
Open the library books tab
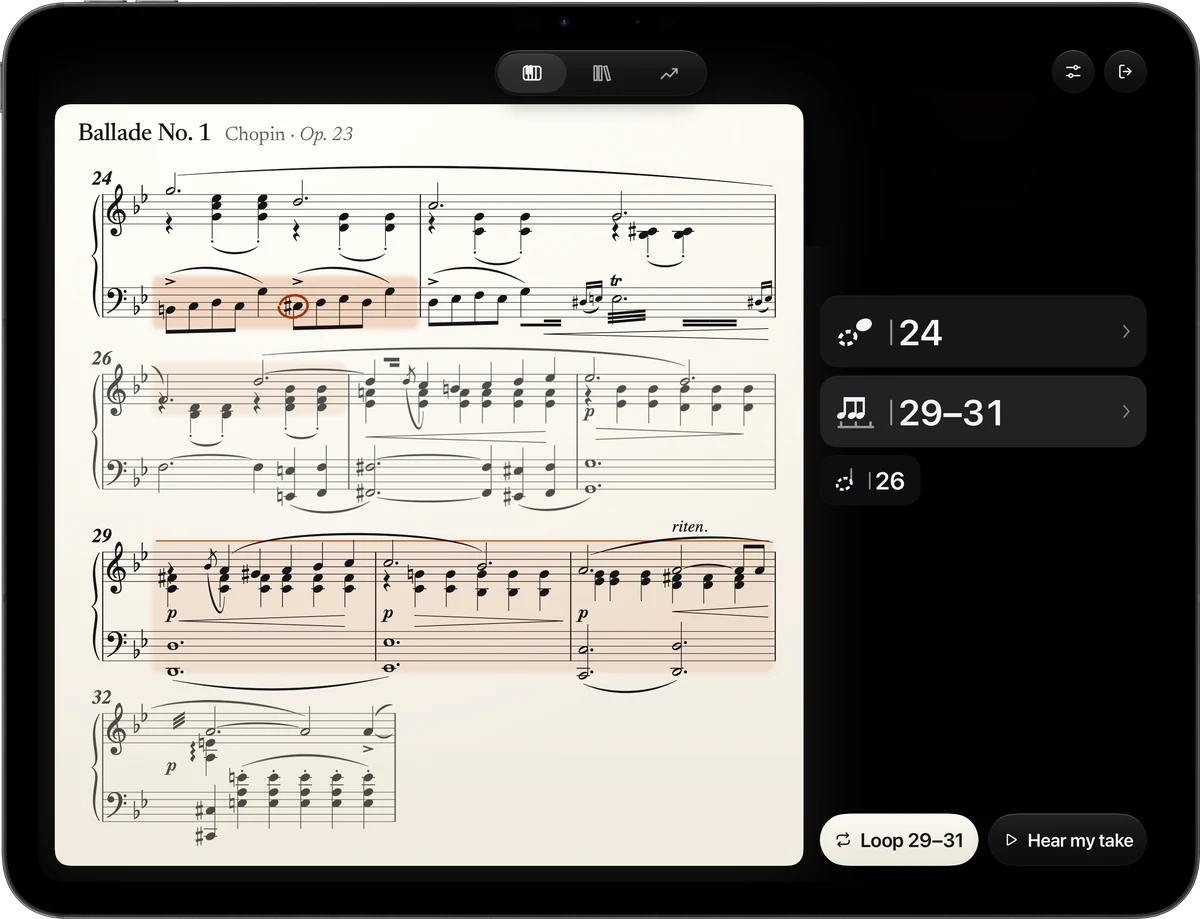pos(601,74)
